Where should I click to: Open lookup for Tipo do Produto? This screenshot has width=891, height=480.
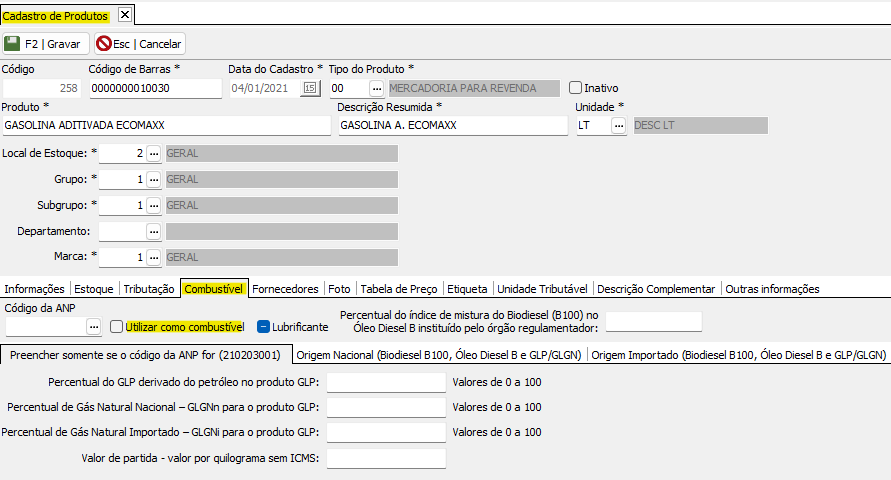pyautogui.click(x=376, y=88)
